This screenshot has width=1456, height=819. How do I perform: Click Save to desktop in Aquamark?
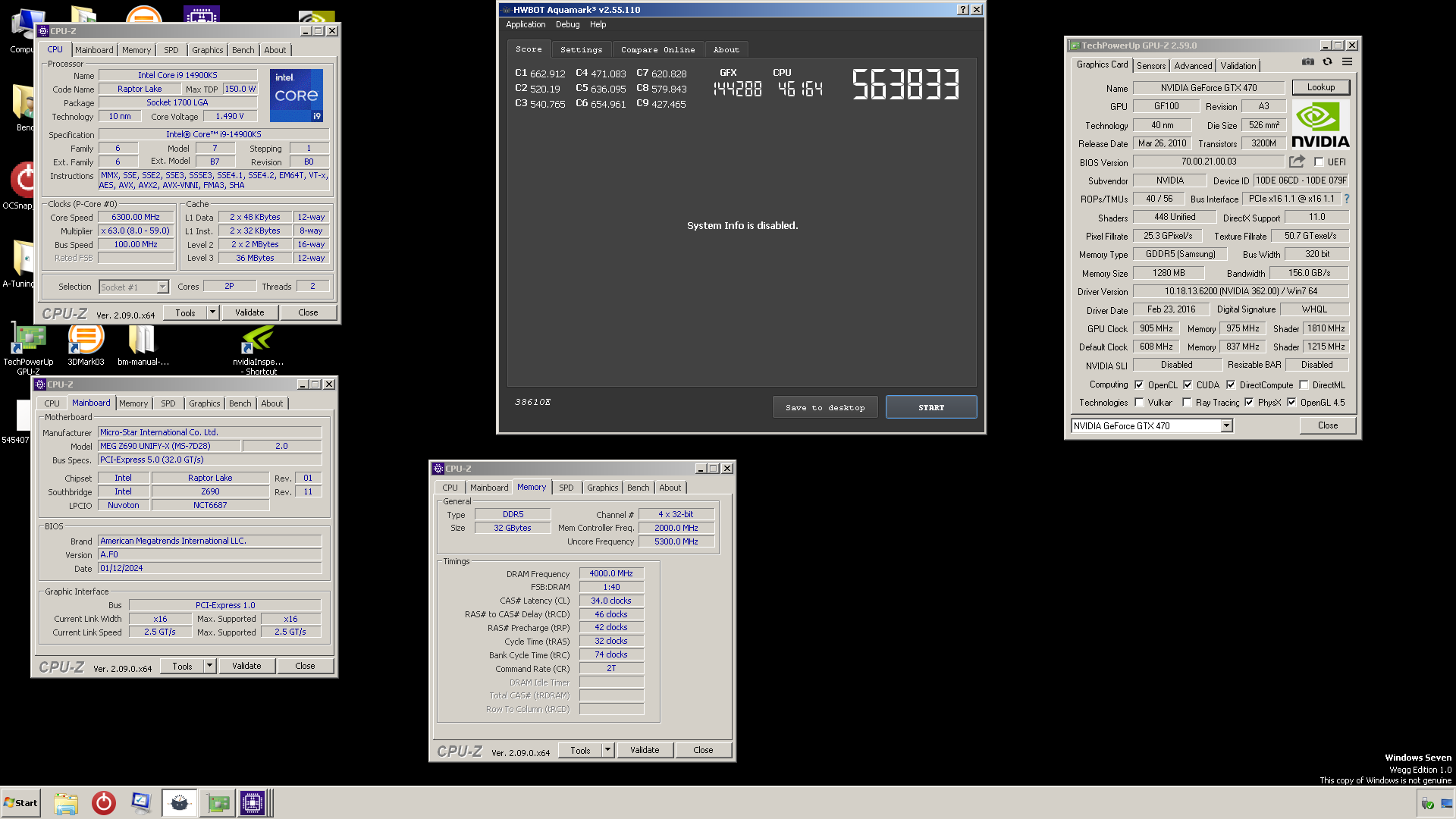click(825, 407)
